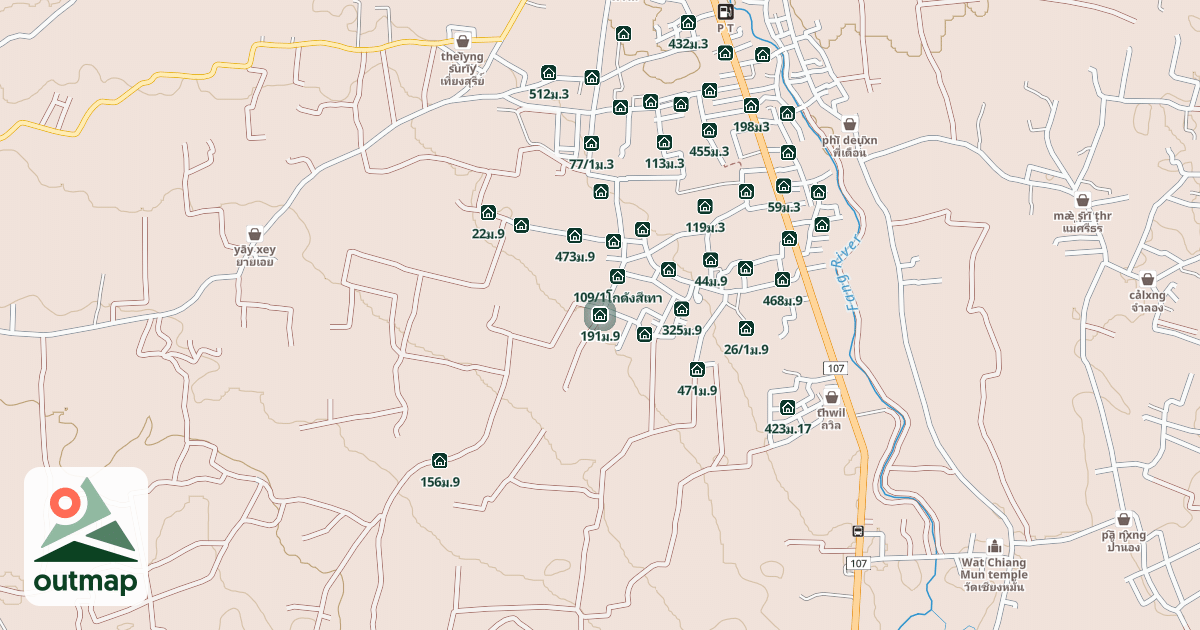Select the house marker labeled 512ม.3
This screenshot has width=1200, height=630.
(548, 72)
